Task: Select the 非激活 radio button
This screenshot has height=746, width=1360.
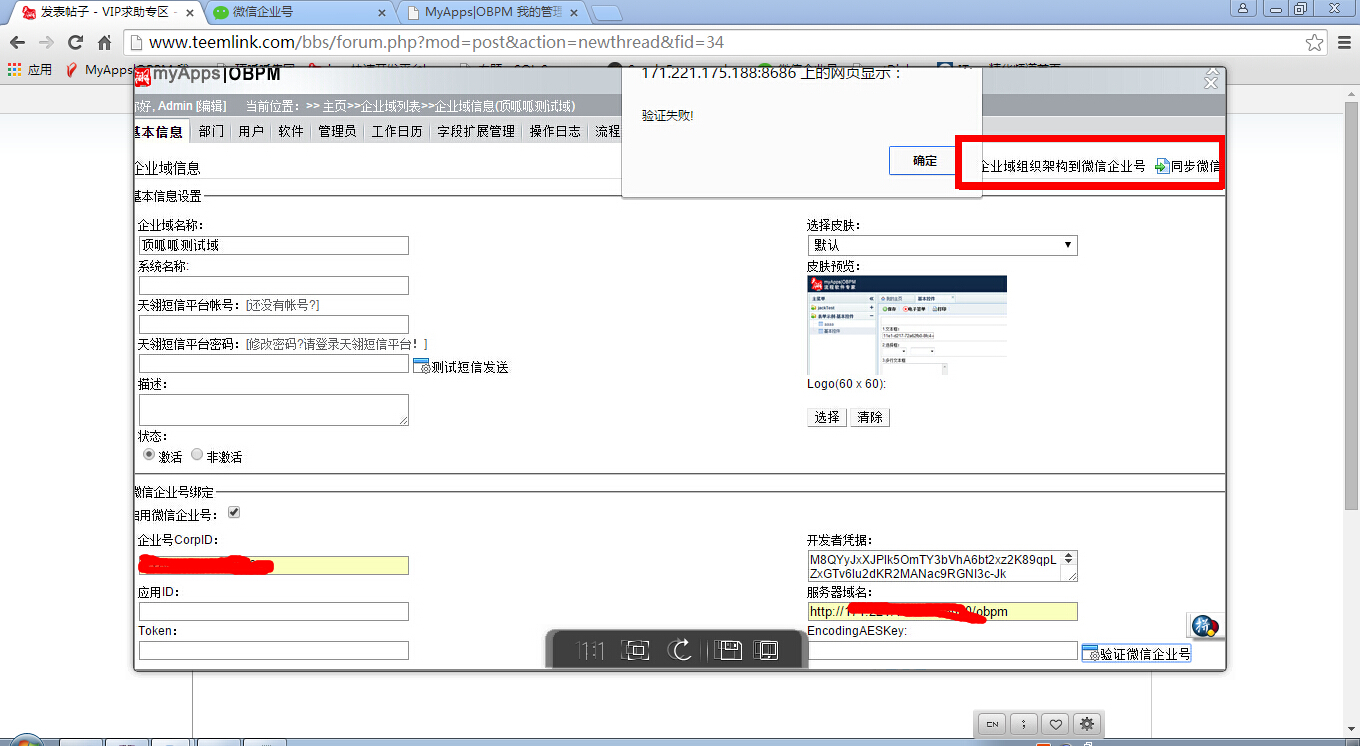Action: 197,455
